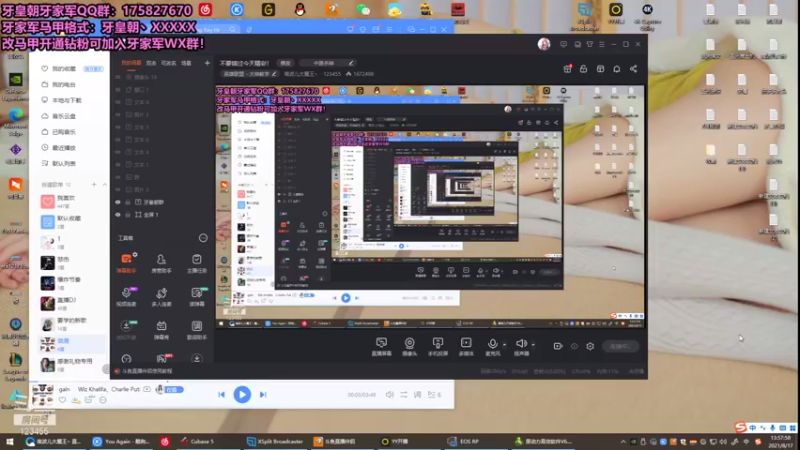This screenshot has width=800, height=450.
Task: Expand speaker options arrow
Action: [x=533, y=344]
